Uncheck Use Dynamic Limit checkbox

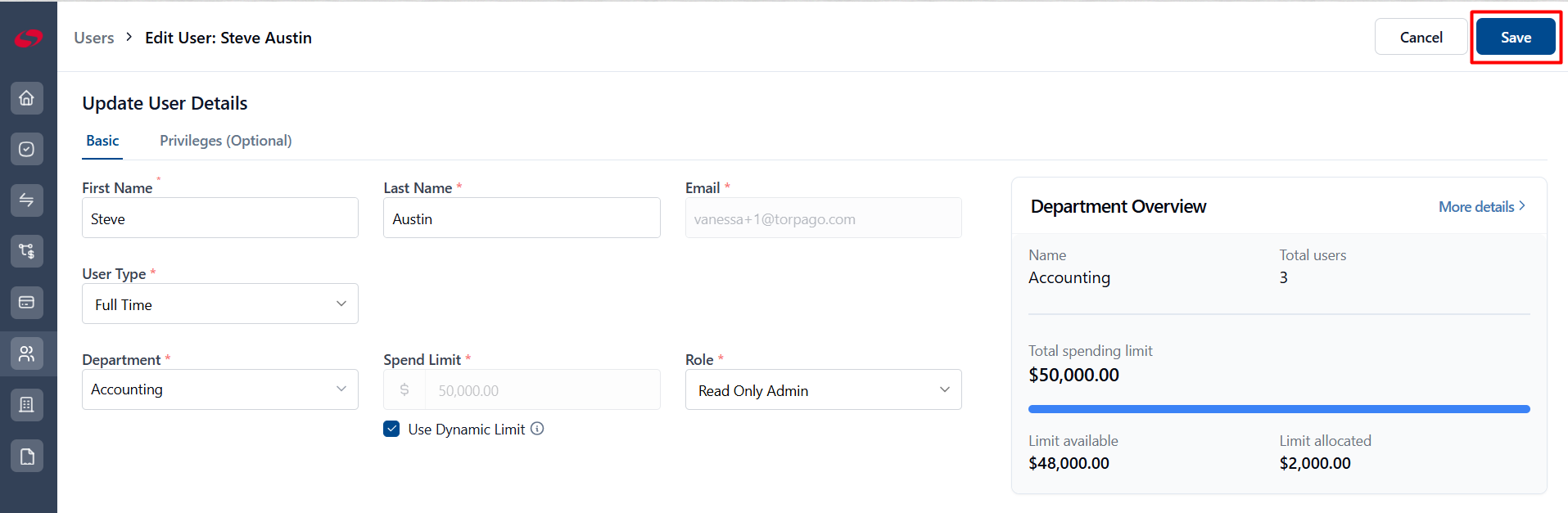click(x=391, y=429)
